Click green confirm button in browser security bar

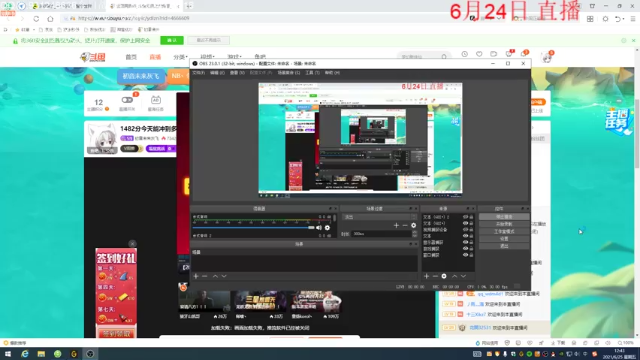pyautogui.click(x=172, y=40)
